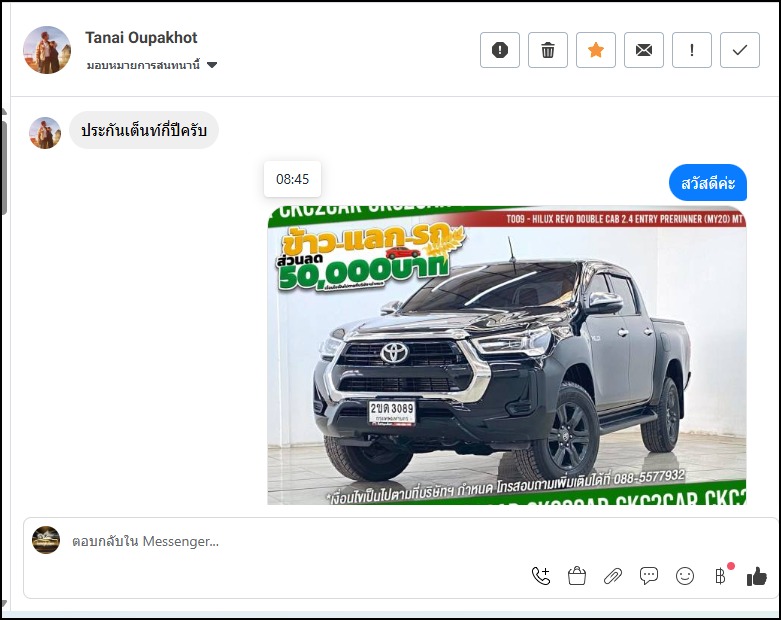Mark conversation done with the checkmark button
Viewport: 781px width, 620px height.
(740, 50)
